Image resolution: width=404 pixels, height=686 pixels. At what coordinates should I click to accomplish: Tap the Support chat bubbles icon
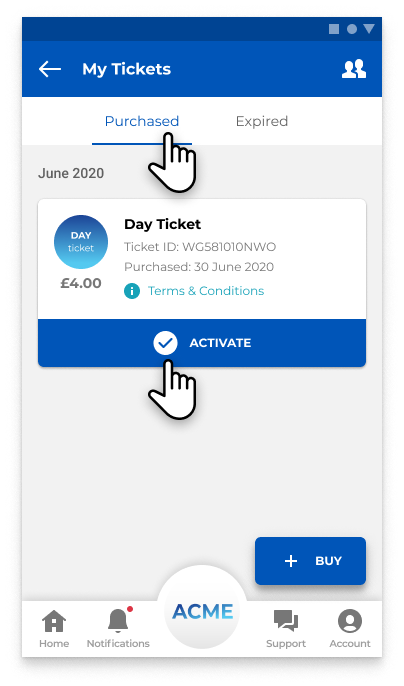(286, 621)
